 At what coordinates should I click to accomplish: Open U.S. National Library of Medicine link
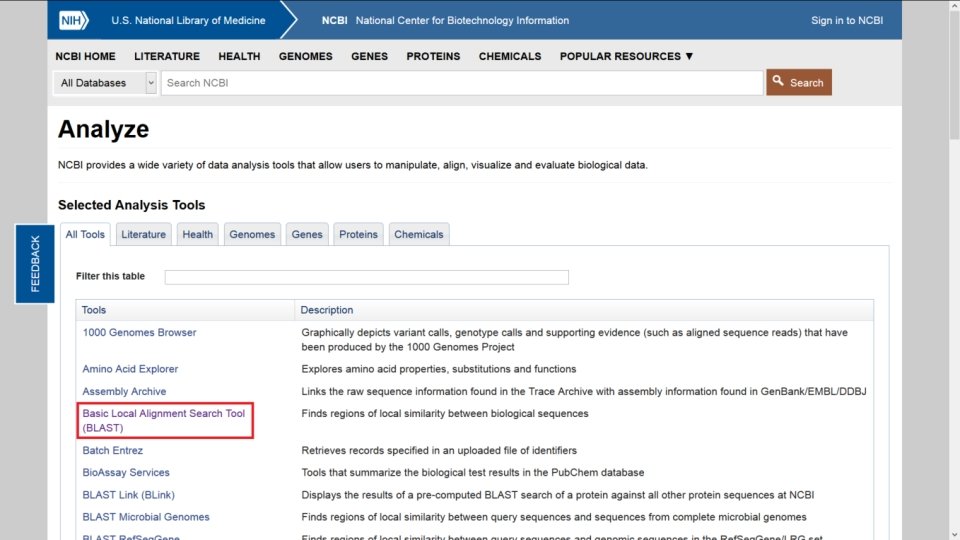(188, 20)
